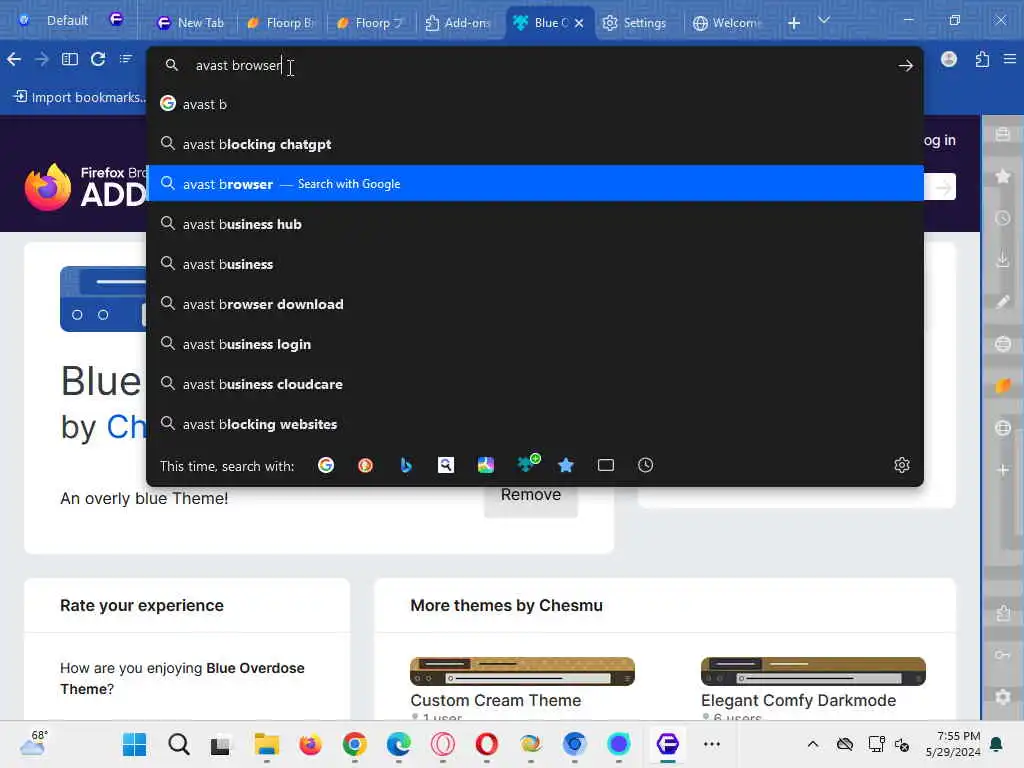Select suggestion 'avast business login'
The height and width of the screenshot is (768, 1024).
point(535,344)
